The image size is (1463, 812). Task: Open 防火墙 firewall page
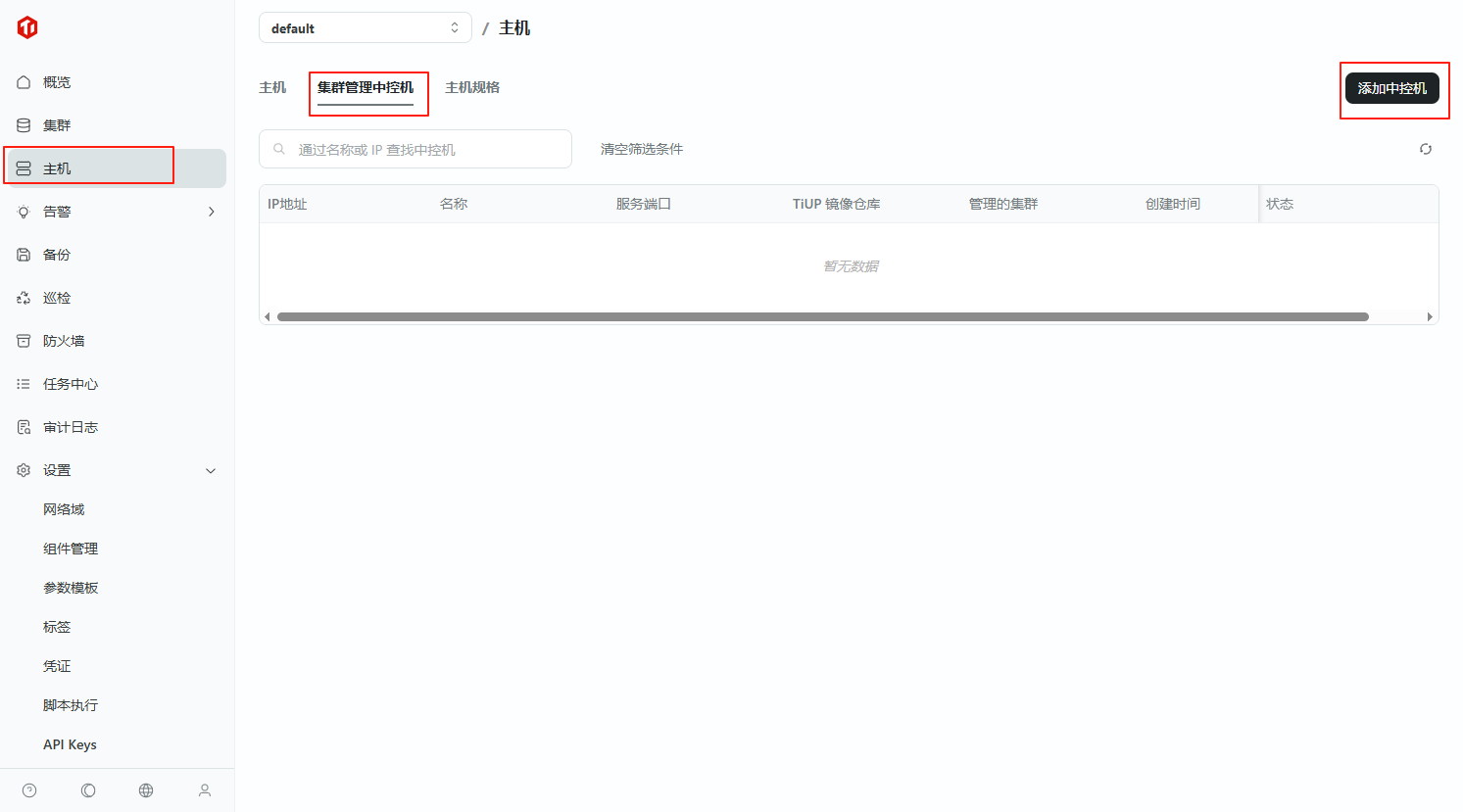(64, 341)
